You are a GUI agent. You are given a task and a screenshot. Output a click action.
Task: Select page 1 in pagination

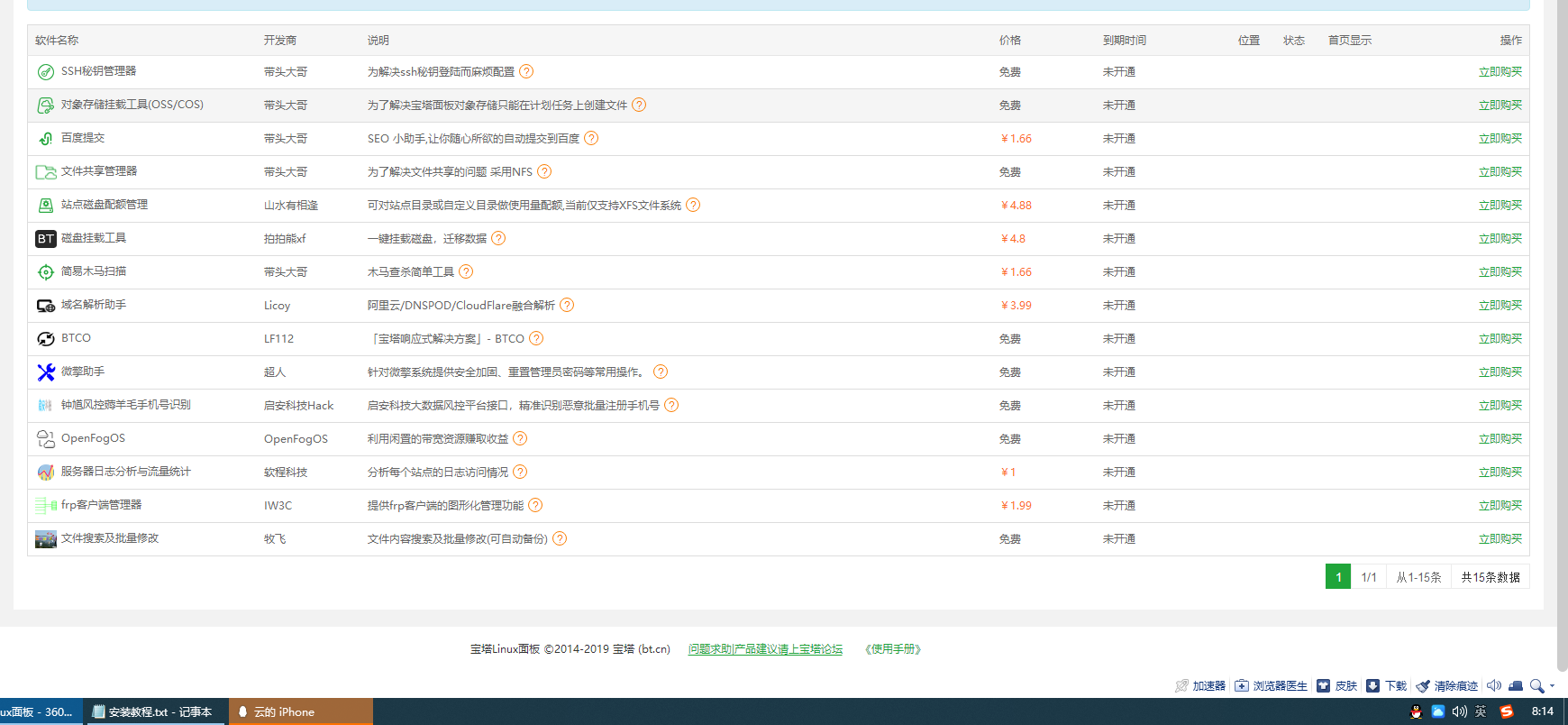pos(1337,577)
